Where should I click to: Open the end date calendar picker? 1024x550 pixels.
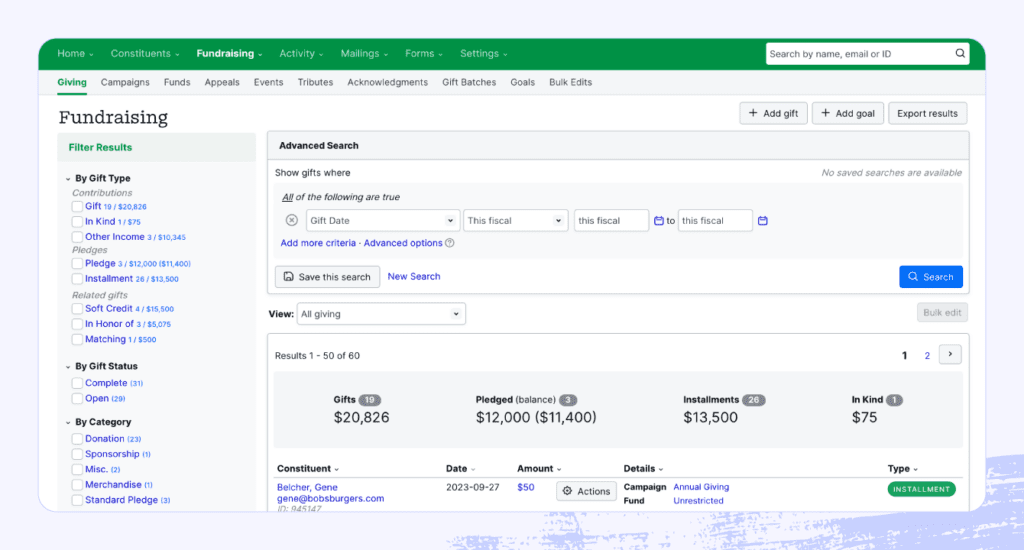point(763,221)
